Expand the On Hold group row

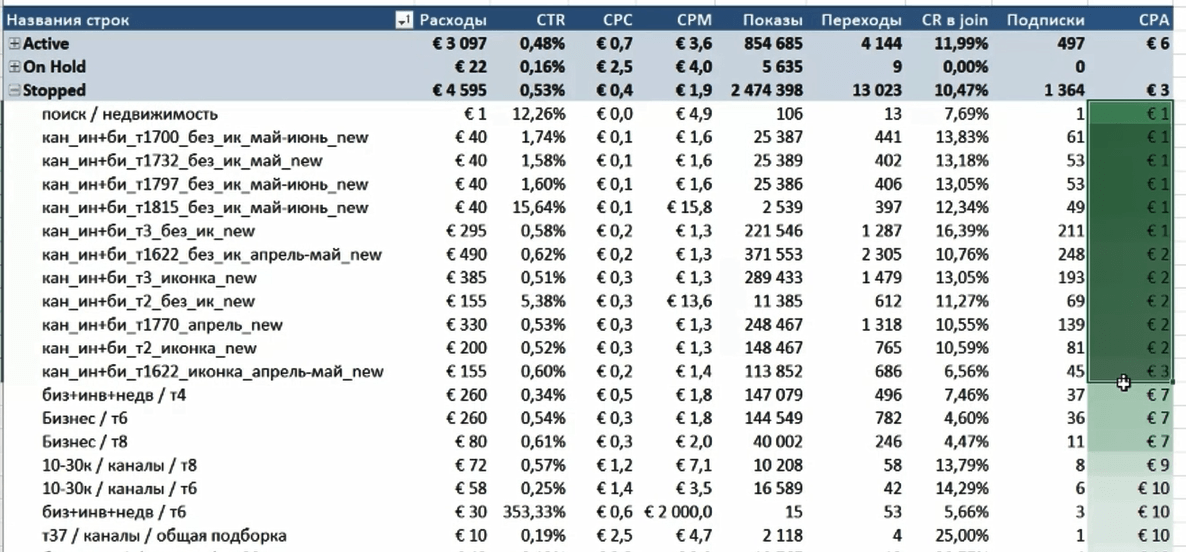coord(14,67)
